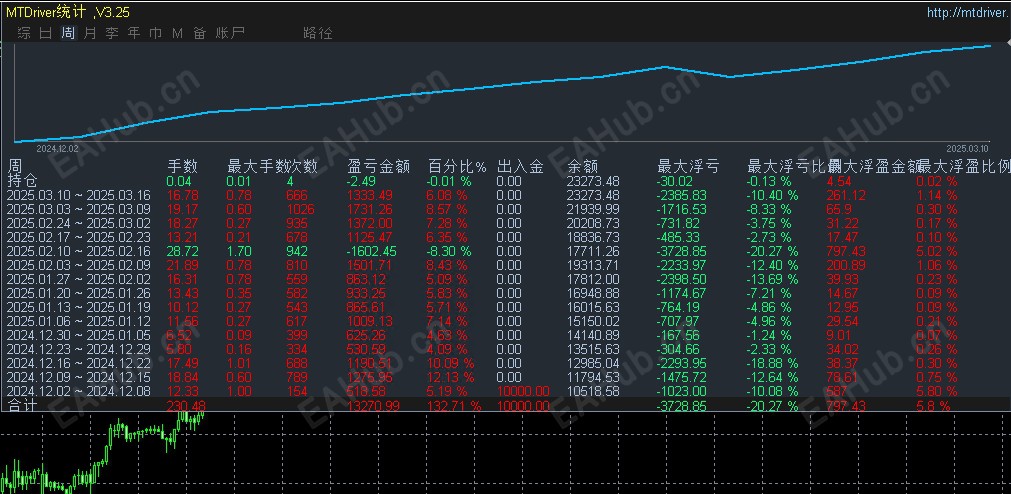
Task: Click the 最大浮亏 column header
Action: [x=688, y=167]
